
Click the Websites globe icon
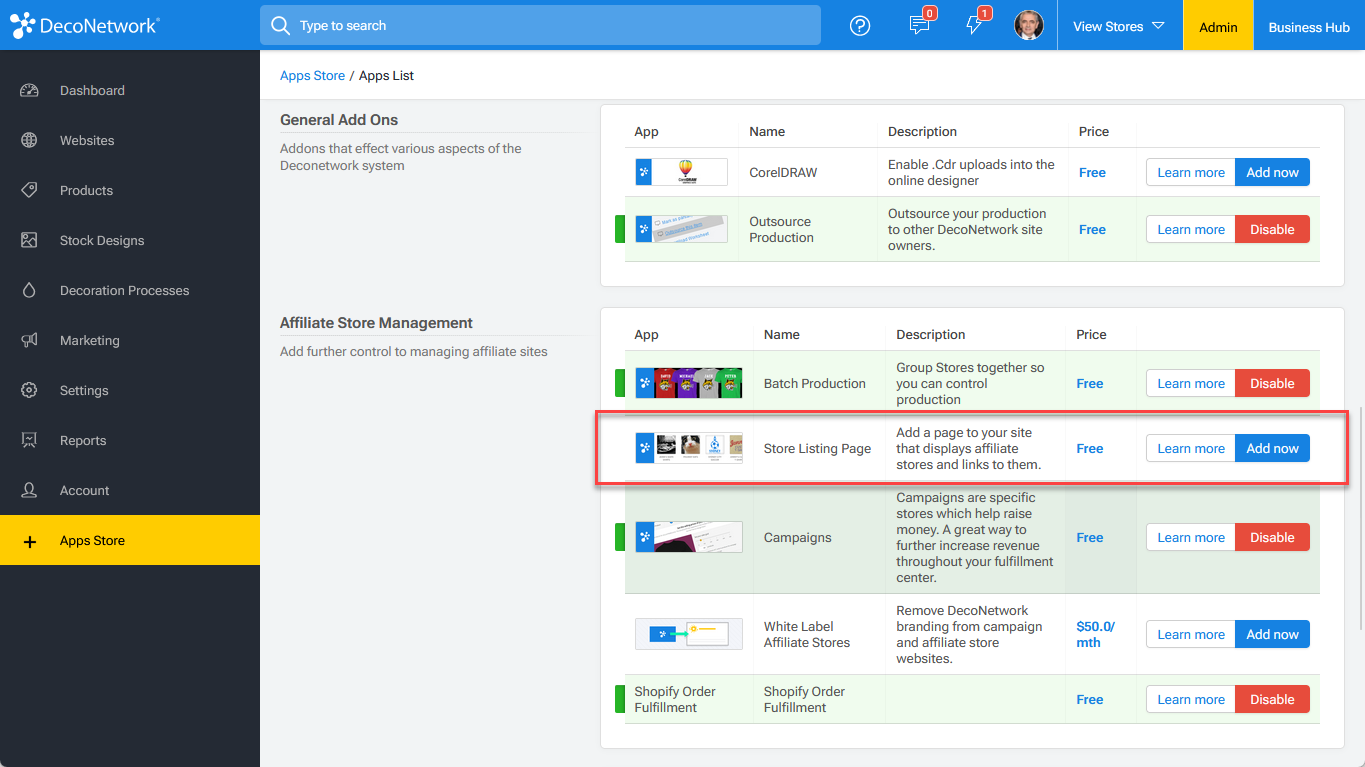(29, 140)
